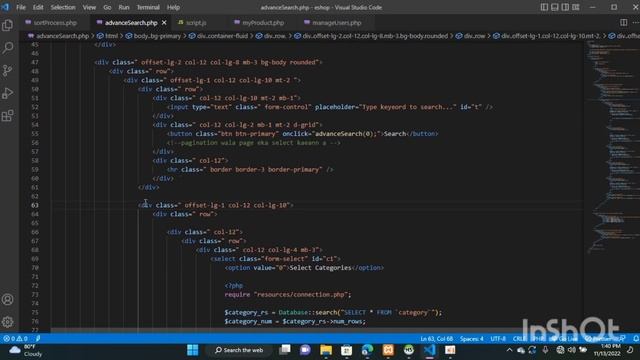Open the Go menu

pos(107,7)
